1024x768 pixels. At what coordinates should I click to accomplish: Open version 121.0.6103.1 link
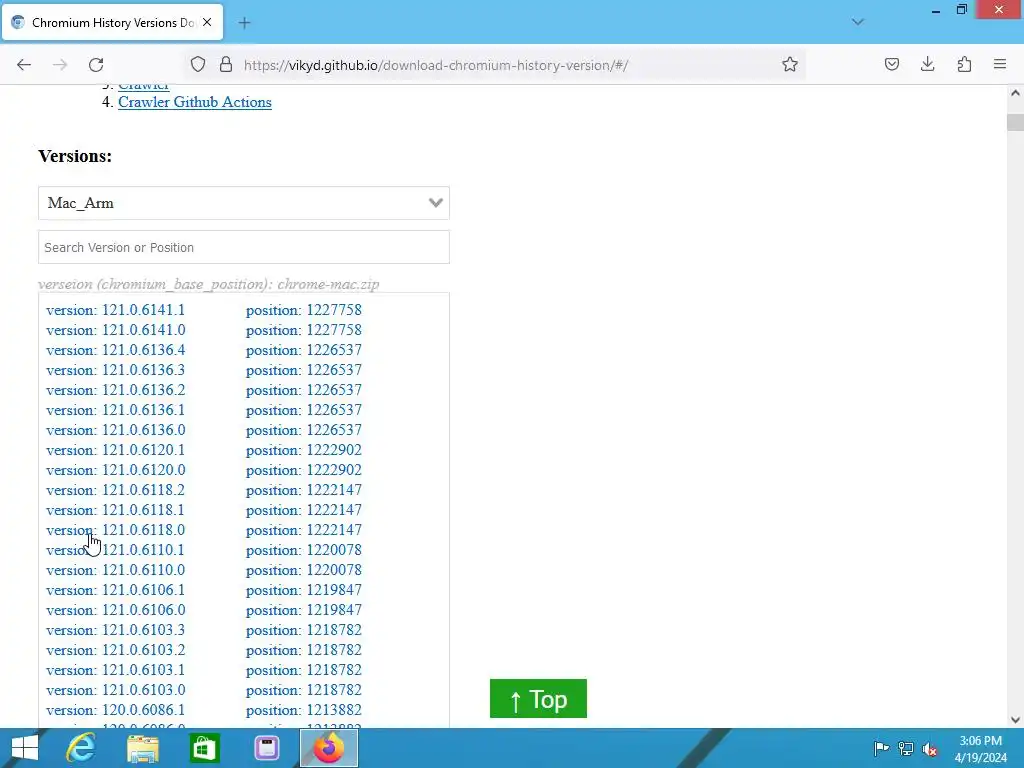pos(116,671)
